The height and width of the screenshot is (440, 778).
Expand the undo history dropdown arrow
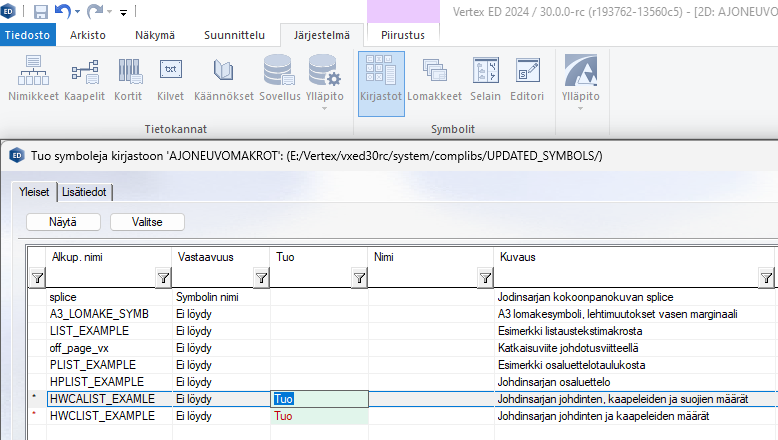78,12
